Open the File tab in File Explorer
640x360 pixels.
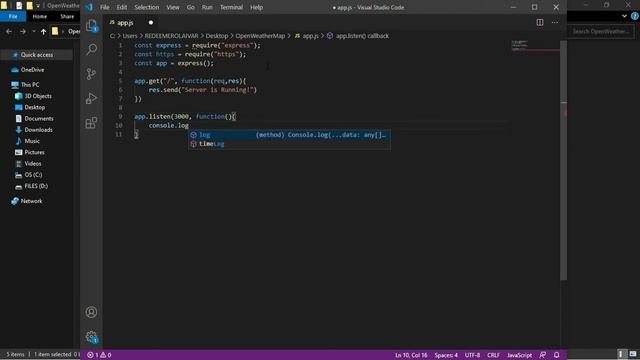click(13, 16)
